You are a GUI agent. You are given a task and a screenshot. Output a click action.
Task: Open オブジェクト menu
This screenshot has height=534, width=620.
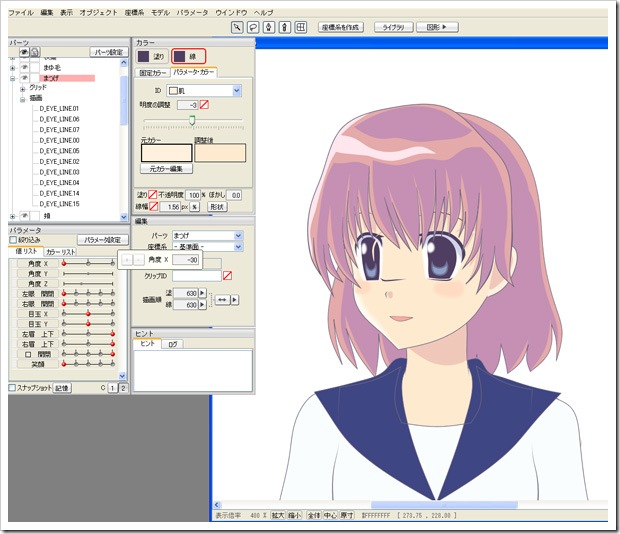pos(98,13)
